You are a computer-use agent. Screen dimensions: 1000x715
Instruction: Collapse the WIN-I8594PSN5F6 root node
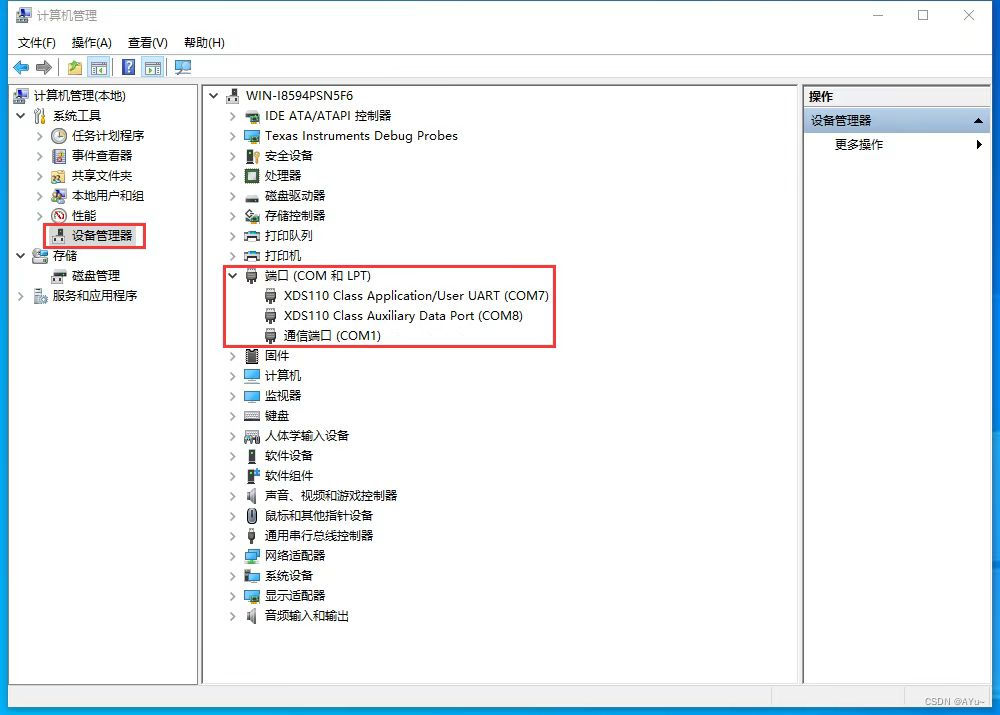click(x=214, y=96)
